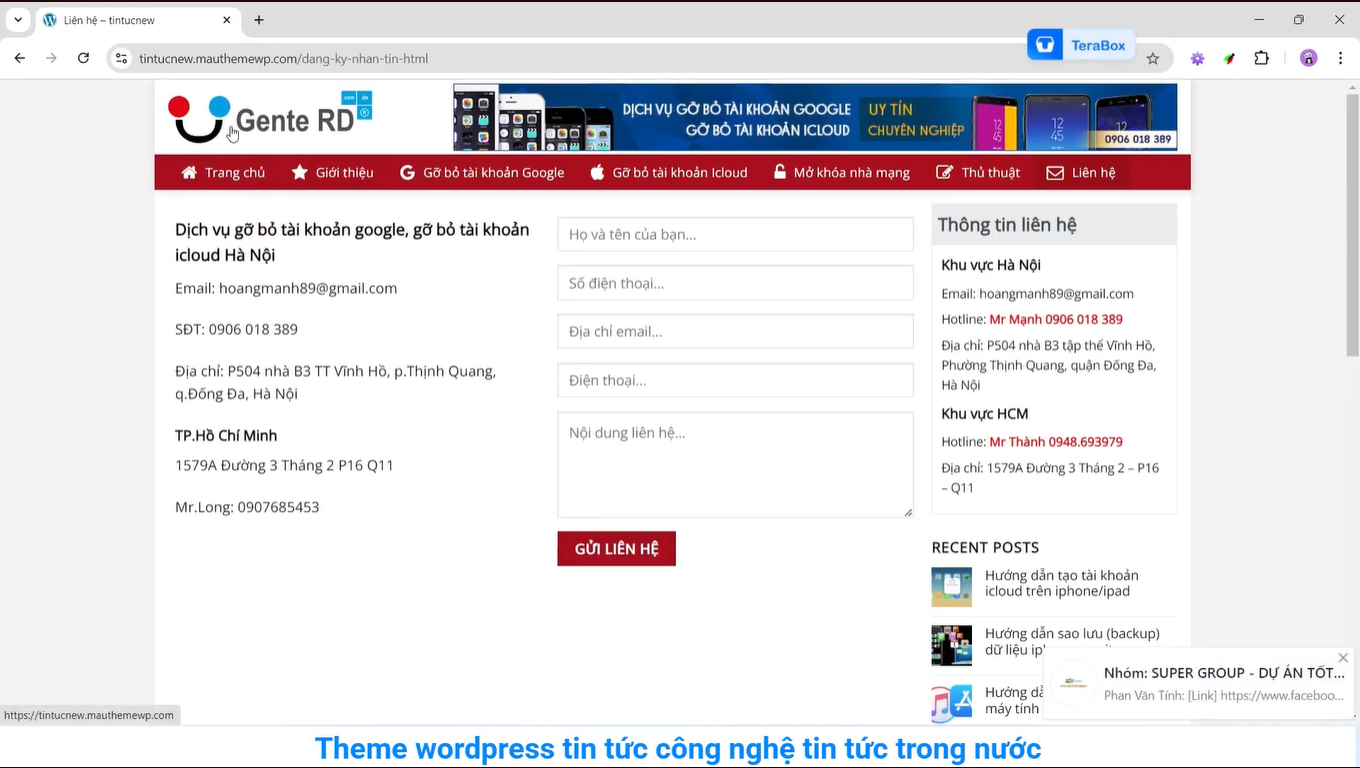Open the TeraBox extension button

[1081, 45]
